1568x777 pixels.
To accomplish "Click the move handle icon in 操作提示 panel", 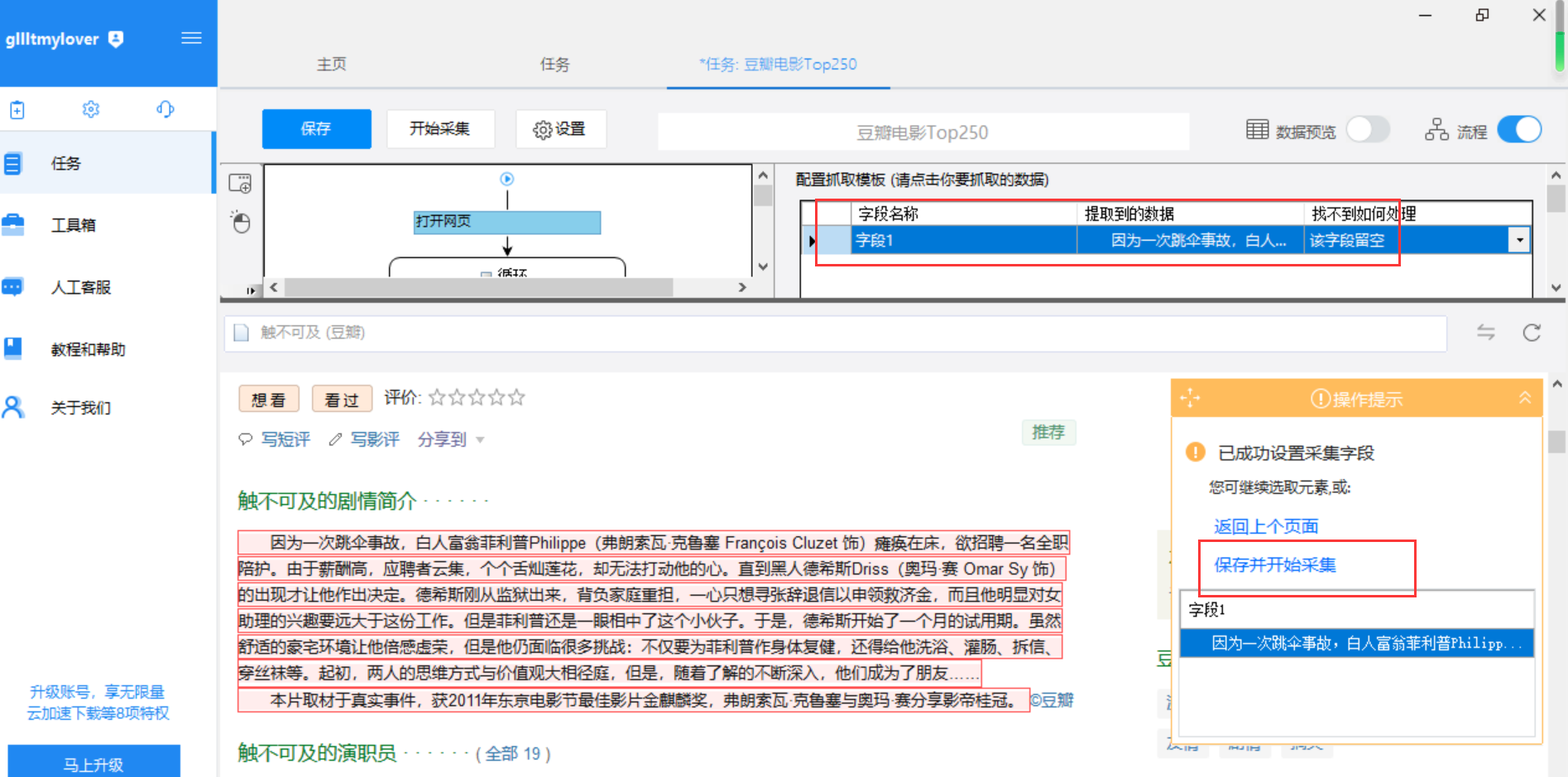I will (1190, 398).
